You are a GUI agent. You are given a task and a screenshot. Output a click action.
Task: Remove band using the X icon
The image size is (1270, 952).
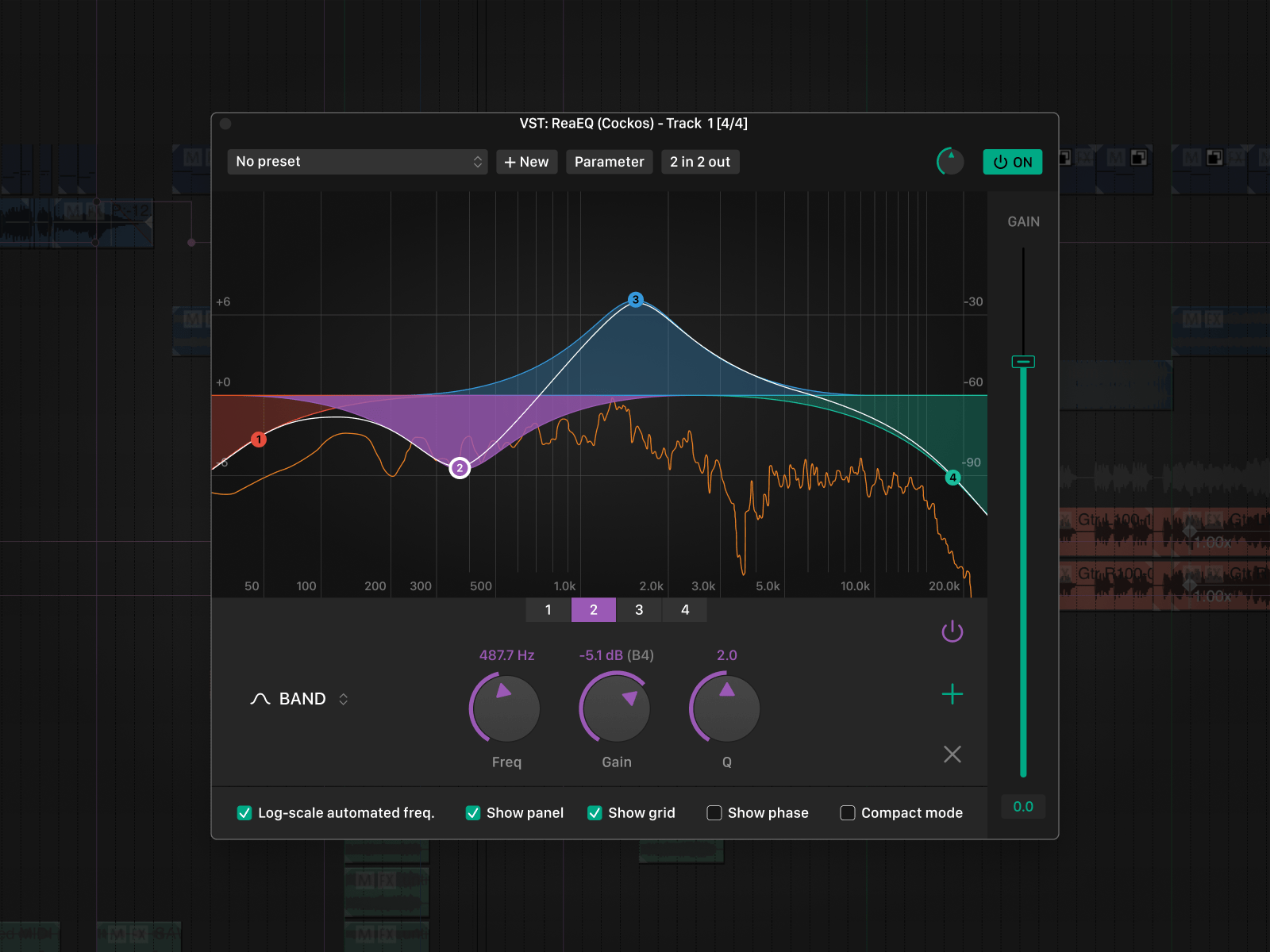click(x=952, y=754)
